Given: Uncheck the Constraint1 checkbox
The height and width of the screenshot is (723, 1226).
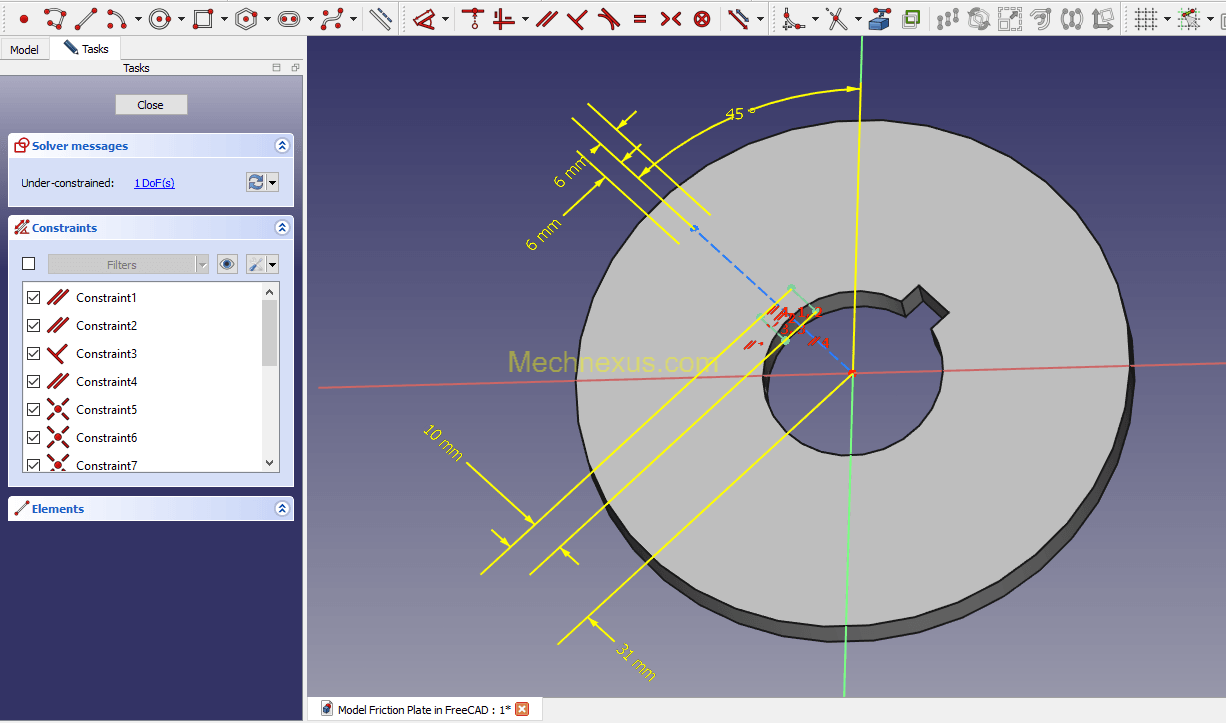Looking at the screenshot, I should [33, 298].
